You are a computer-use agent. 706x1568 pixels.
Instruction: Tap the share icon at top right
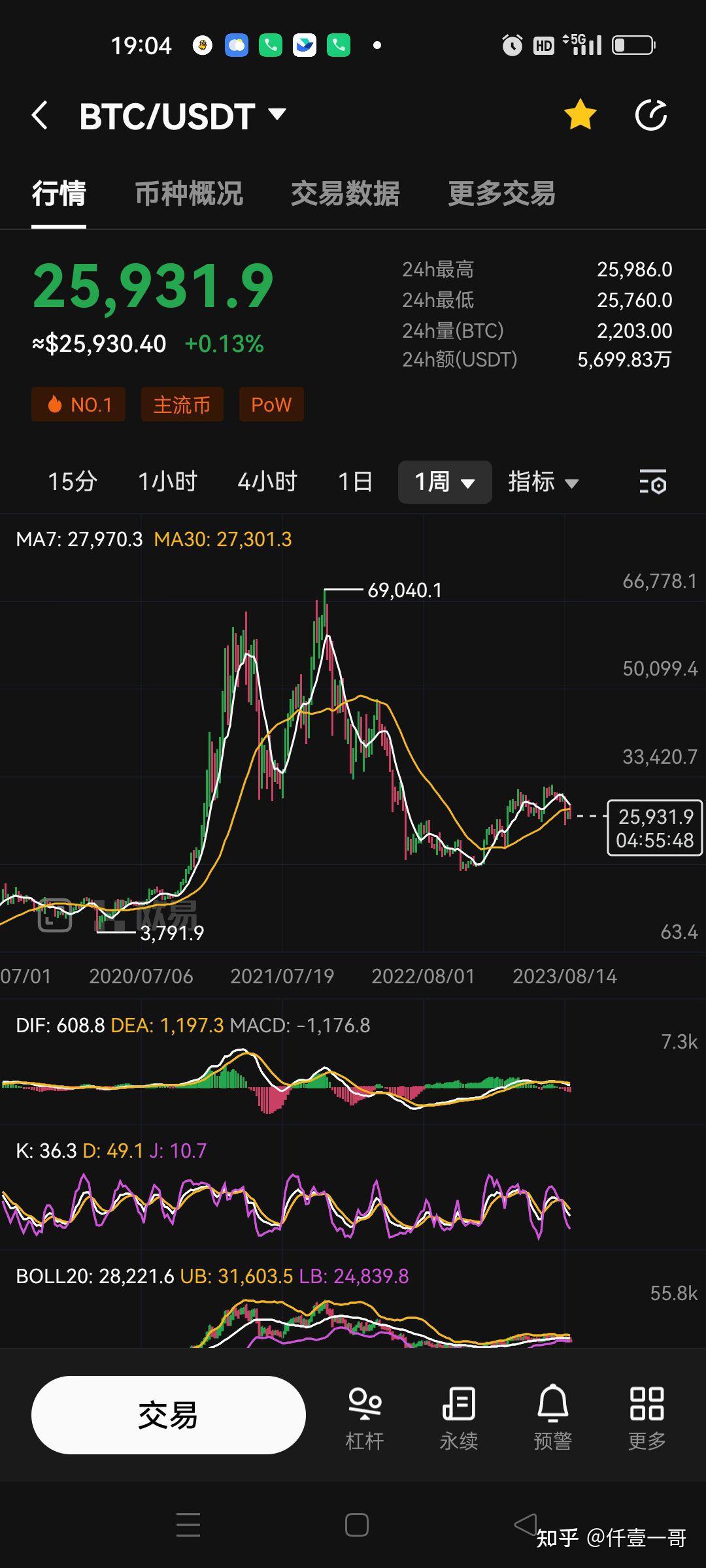pos(651,116)
